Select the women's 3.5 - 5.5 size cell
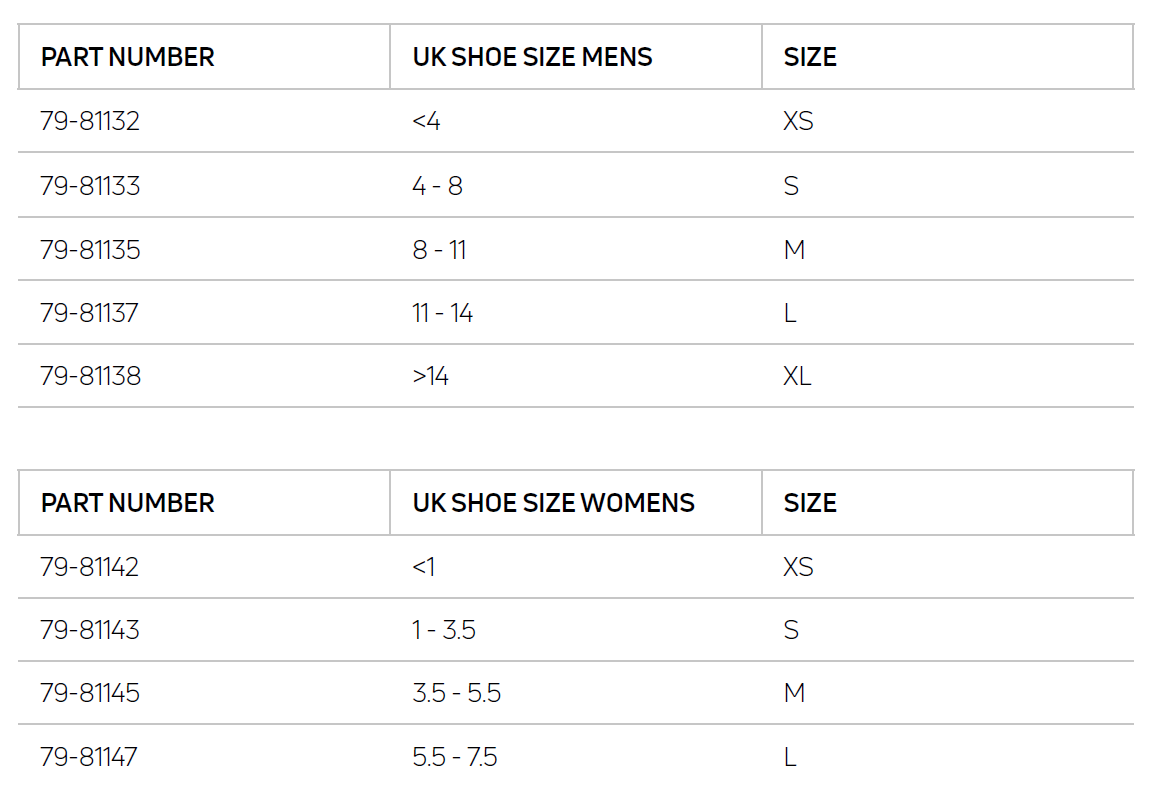The image size is (1160, 801). [456, 693]
